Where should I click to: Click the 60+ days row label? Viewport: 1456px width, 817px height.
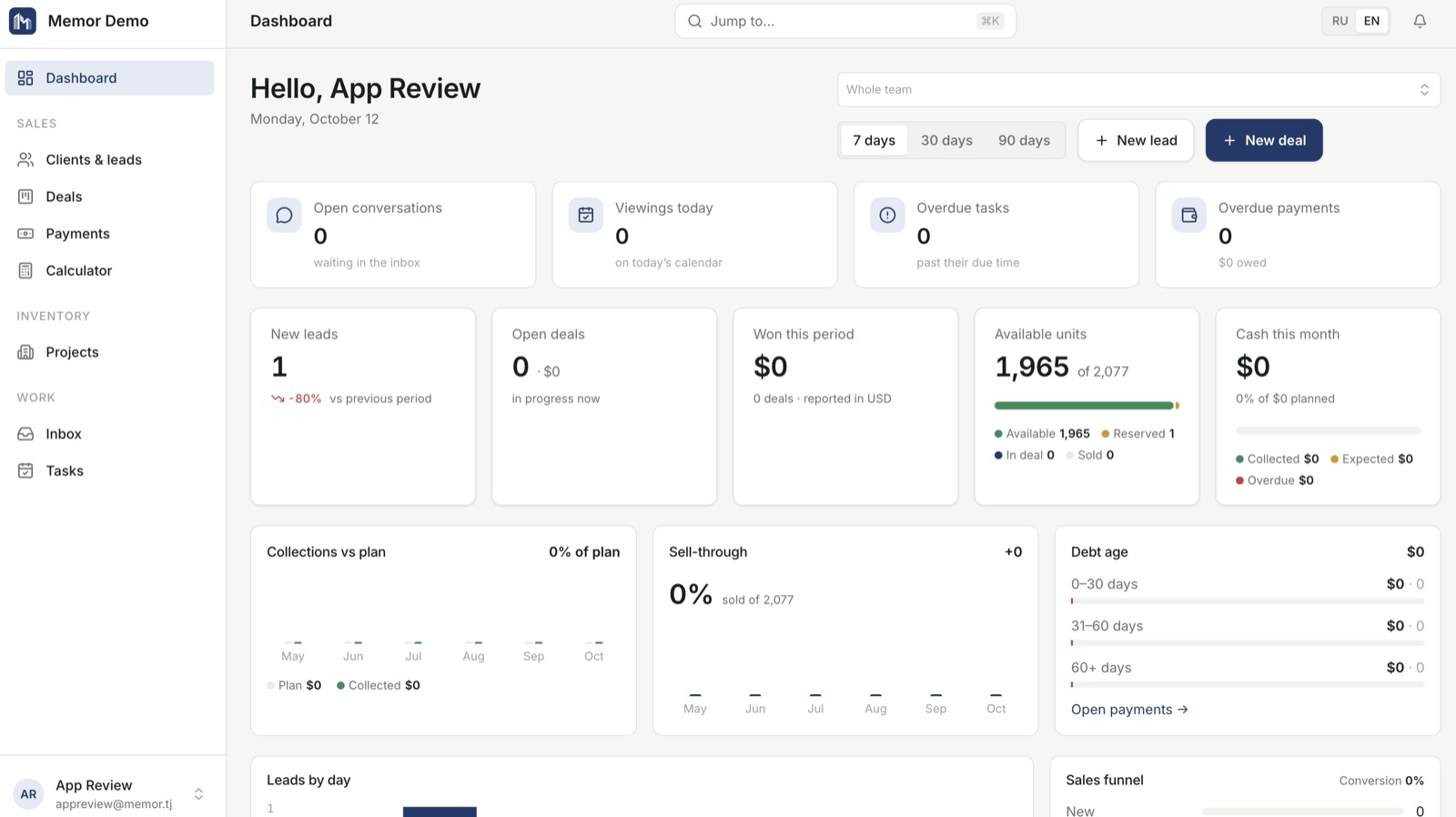(1101, 668)
